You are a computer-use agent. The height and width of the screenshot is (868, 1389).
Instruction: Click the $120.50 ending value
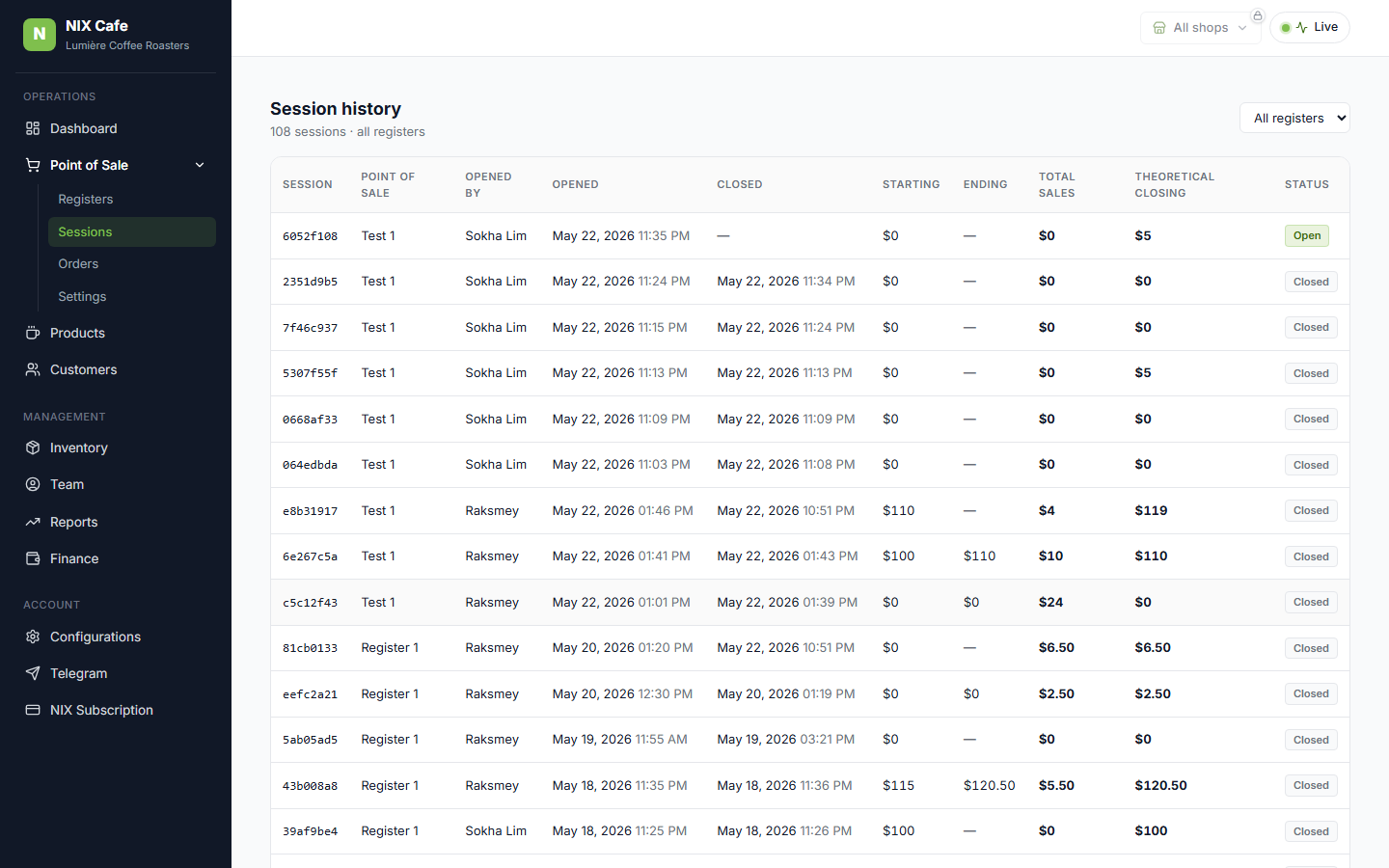(989, 785)
